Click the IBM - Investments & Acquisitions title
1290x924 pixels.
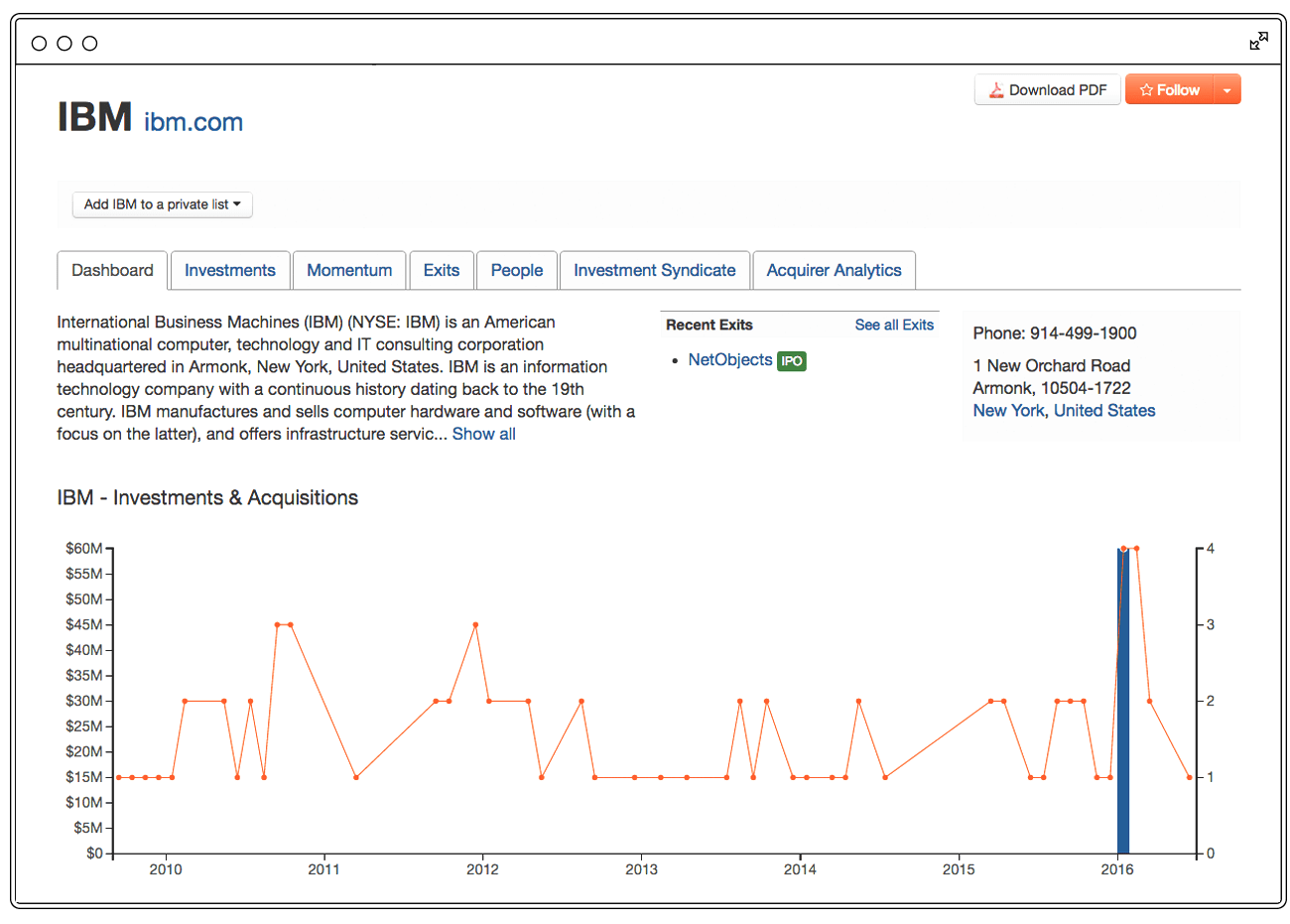point(207,498)
